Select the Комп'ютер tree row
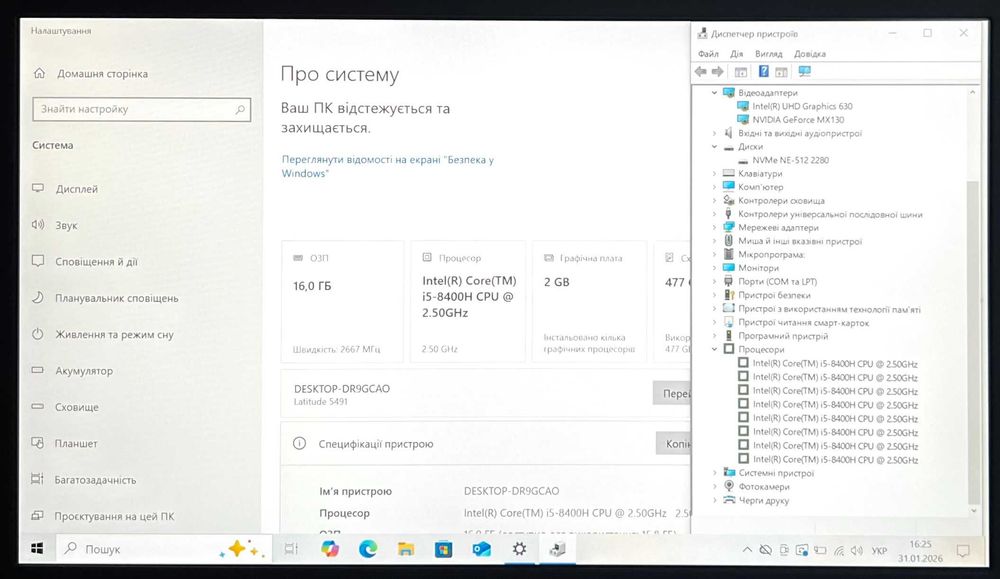This screenshot has height=579, width=1000. (753, 187)
